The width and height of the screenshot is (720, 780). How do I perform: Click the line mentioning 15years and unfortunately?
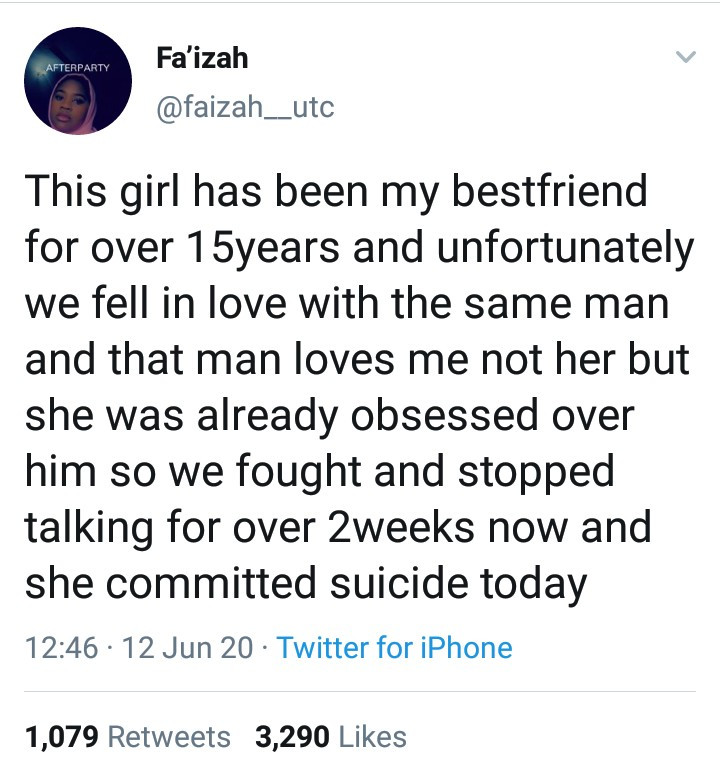(x=359, y=249)
